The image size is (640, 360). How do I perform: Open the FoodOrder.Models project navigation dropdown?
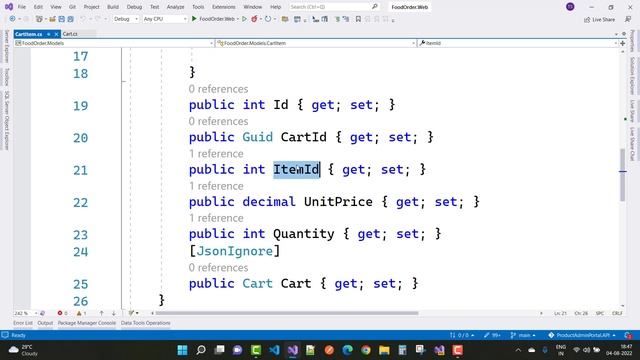coord(114,43)
